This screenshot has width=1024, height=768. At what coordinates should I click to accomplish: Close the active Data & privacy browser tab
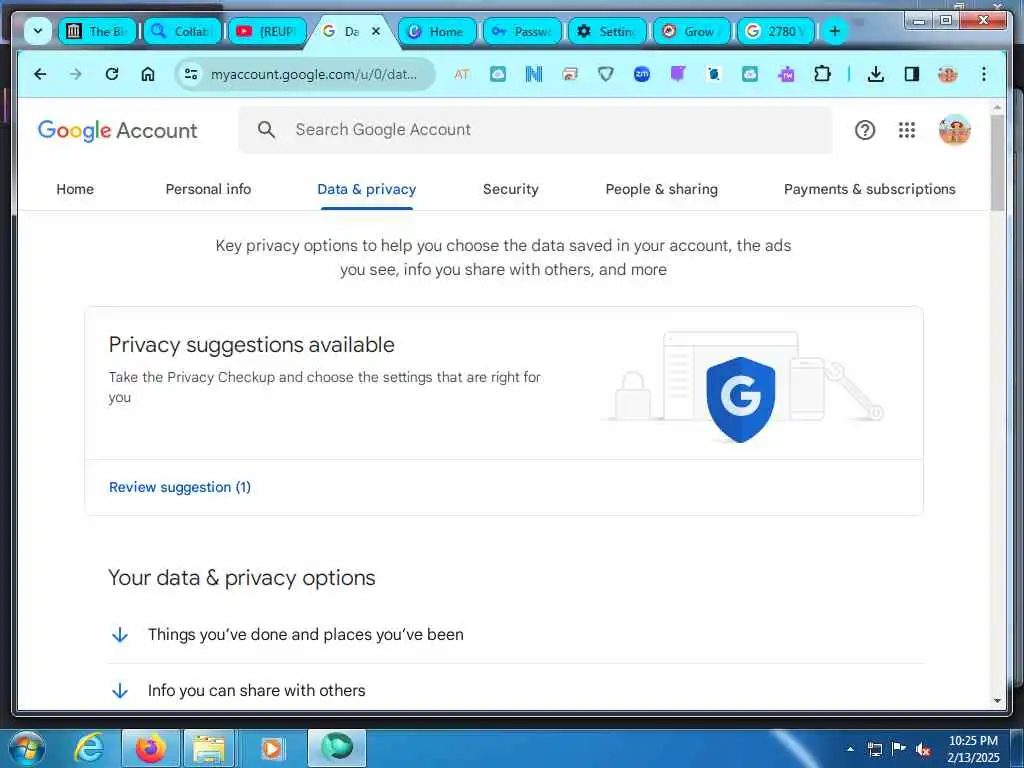coord(376,31)
